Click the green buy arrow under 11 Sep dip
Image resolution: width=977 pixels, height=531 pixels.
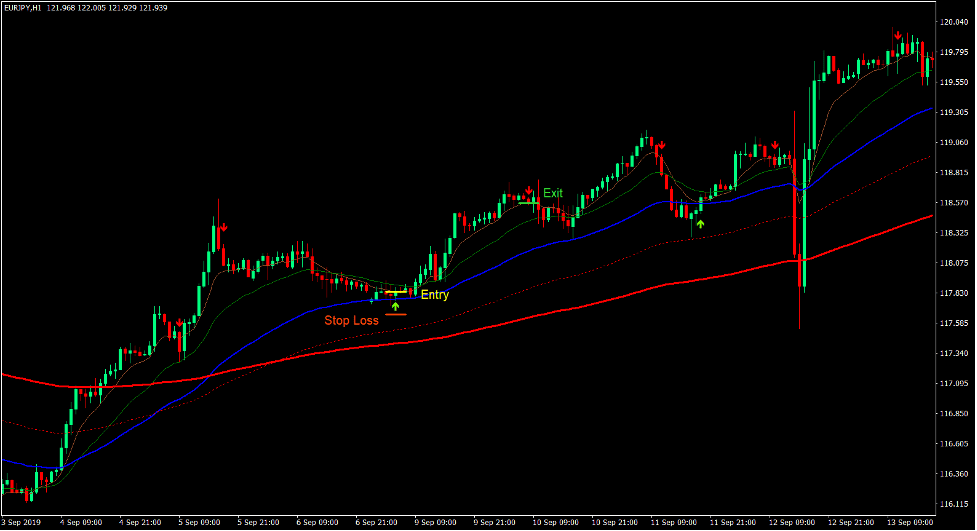point(700,224)
